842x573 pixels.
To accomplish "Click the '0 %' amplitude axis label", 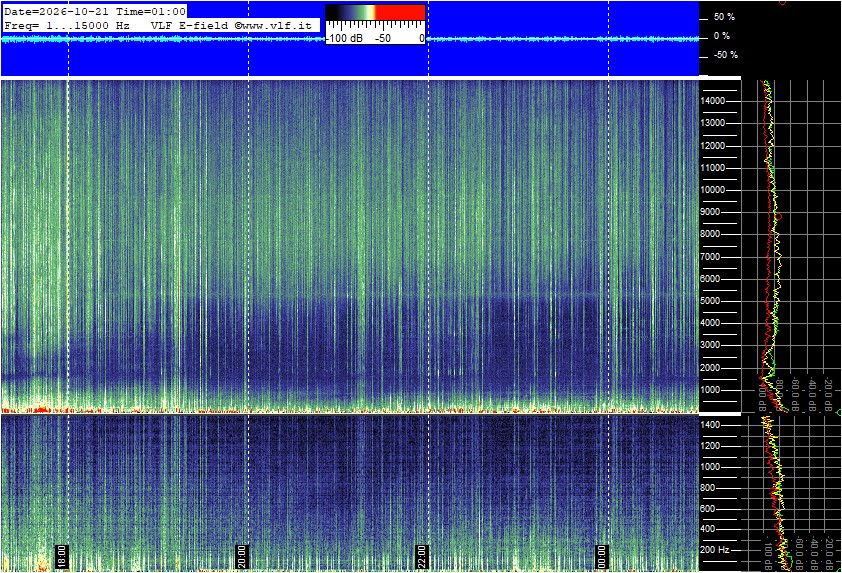I will coord(722,36).
